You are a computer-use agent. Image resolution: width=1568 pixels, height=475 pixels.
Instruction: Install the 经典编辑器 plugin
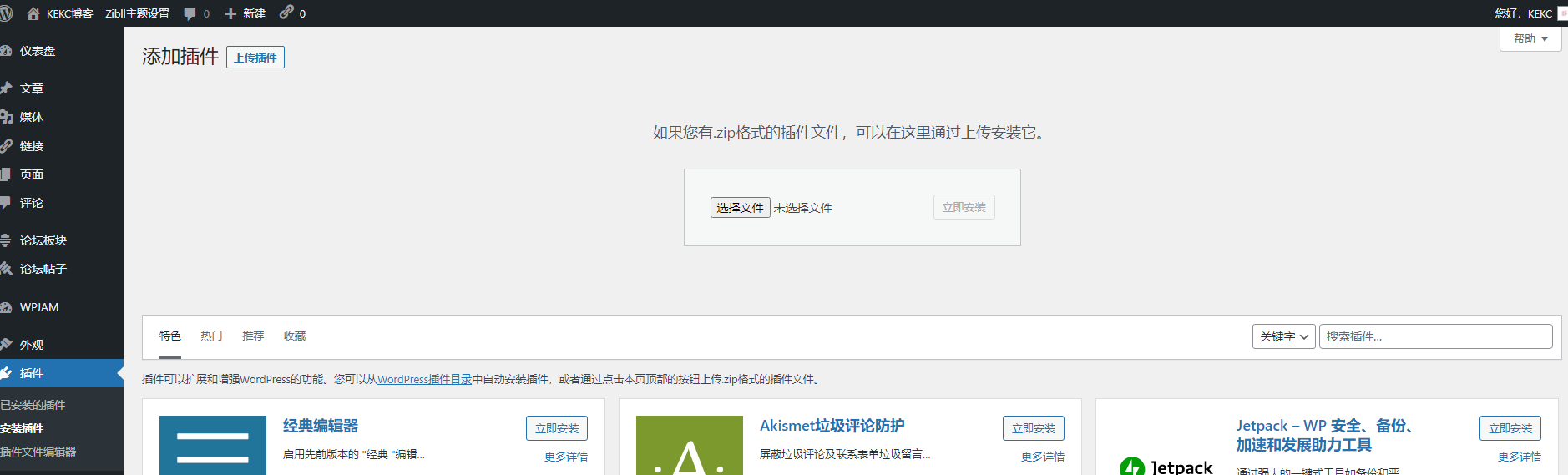pos(557,428)
